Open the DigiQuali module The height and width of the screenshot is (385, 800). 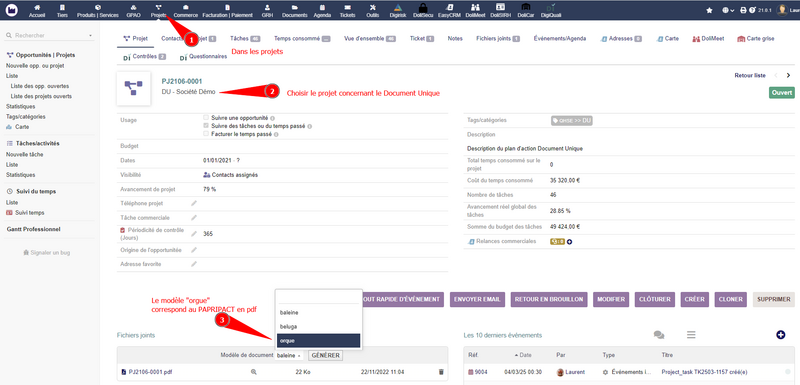pos(551,11)
